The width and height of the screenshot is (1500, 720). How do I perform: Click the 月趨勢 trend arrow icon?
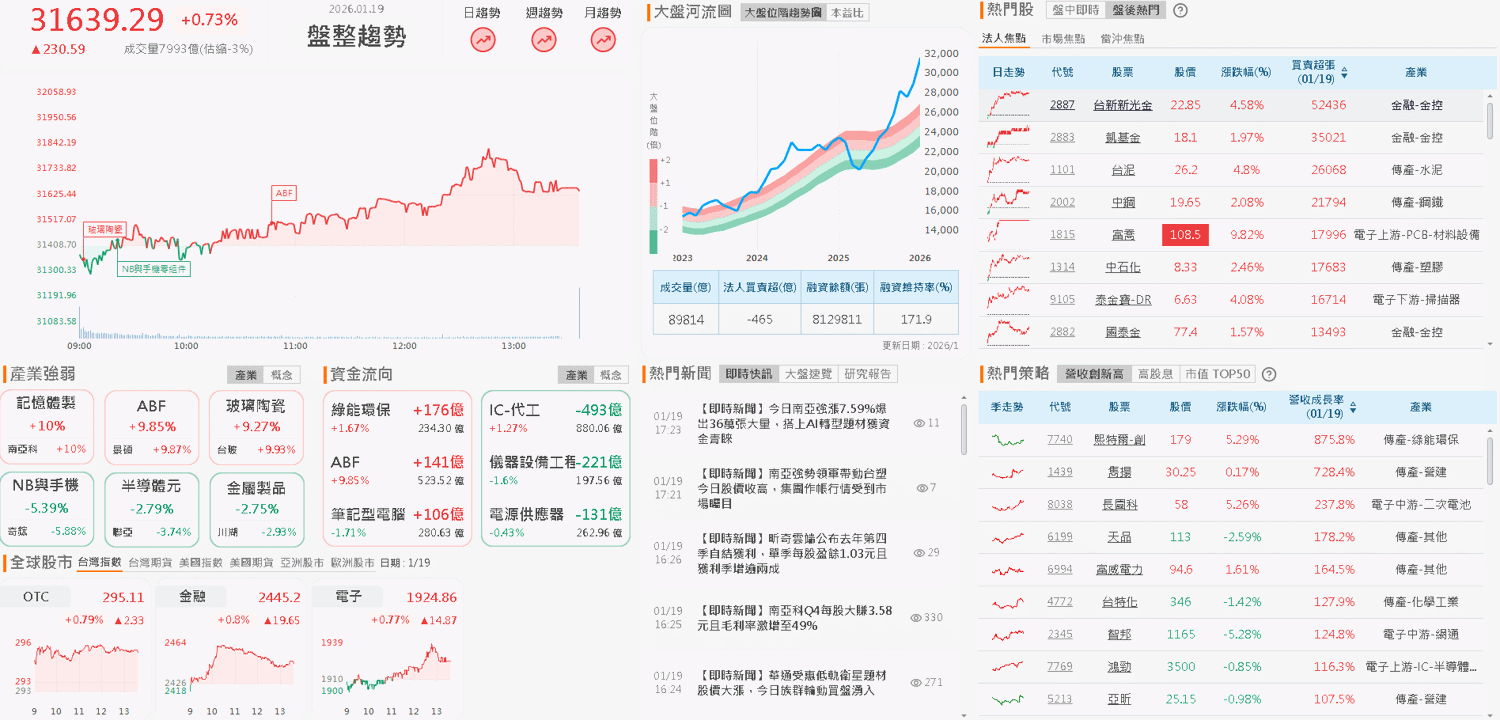(x=603, y=40)
